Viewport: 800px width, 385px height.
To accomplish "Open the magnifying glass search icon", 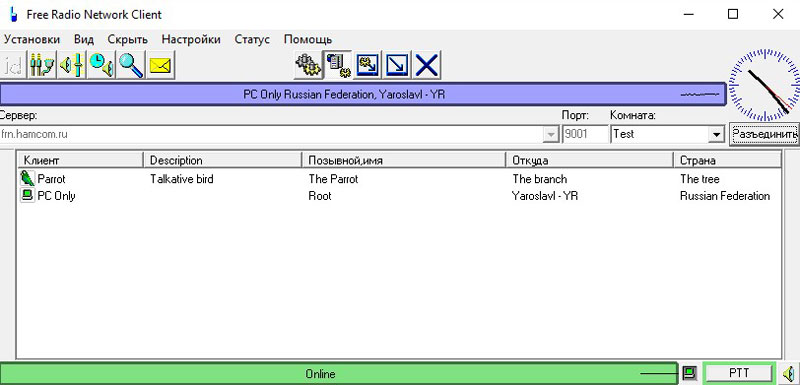I will [131, 65].
